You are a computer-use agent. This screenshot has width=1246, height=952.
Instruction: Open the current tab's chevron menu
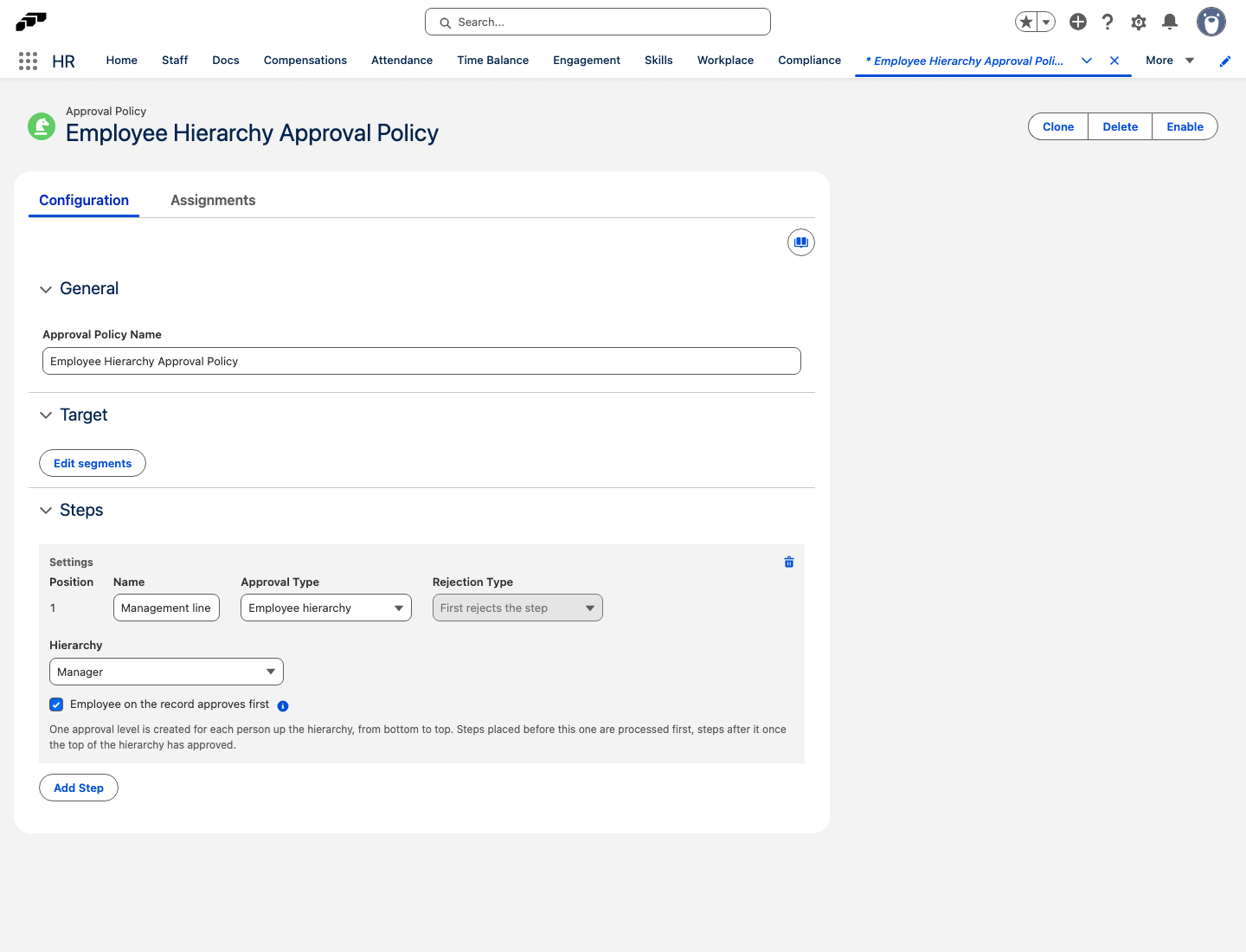1087,61
